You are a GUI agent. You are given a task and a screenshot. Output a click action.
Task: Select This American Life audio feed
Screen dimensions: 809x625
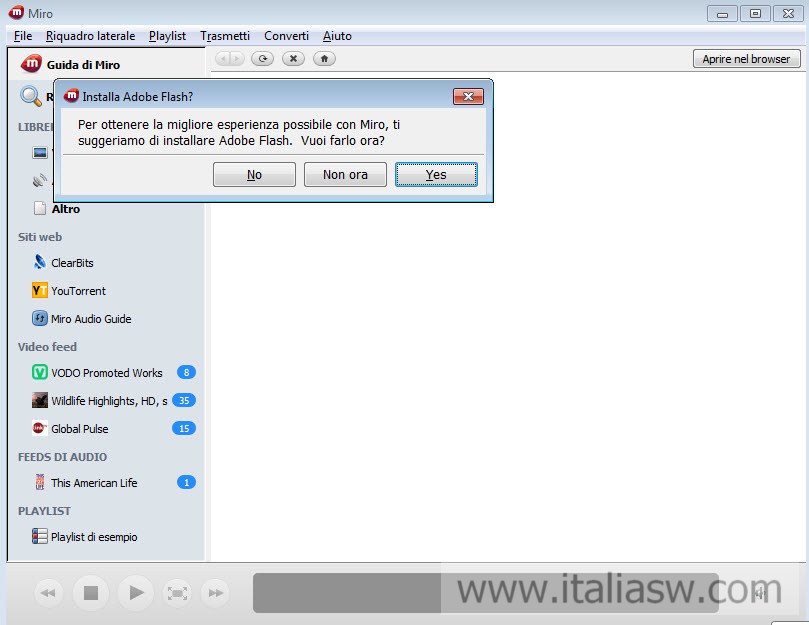pyautogui.click(x=94, y=483)
